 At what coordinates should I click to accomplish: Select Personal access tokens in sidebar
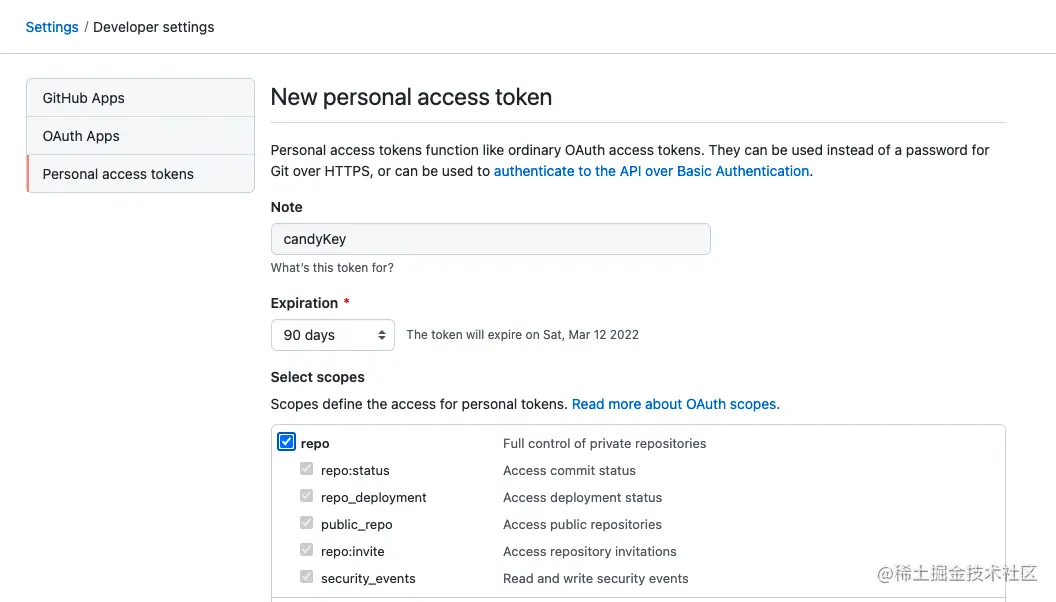tap(141, 174)
